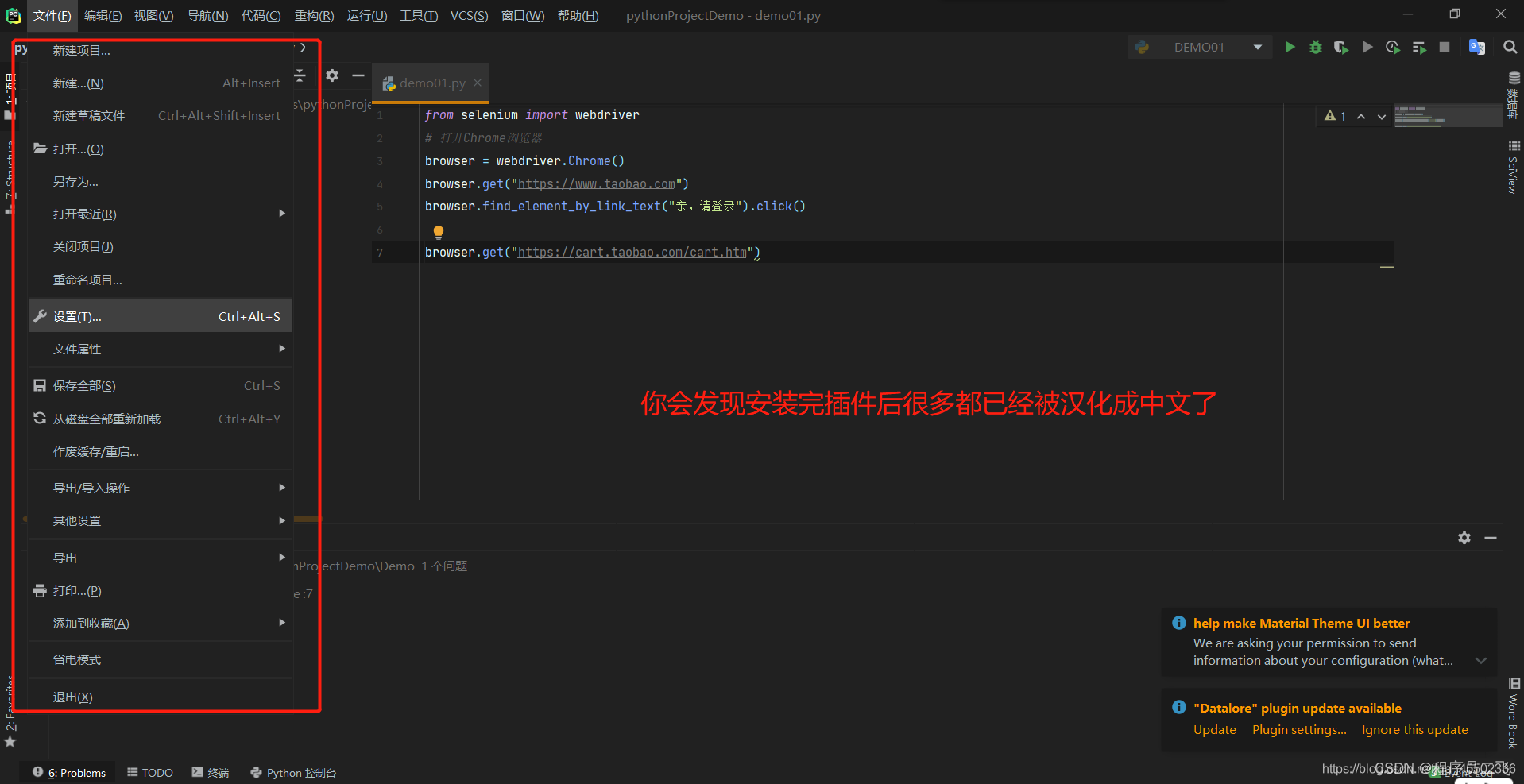Hide the project panel with the minus icon
Image resolution: width=1524 pixels, height=784 pixels.
click(358, 75)
